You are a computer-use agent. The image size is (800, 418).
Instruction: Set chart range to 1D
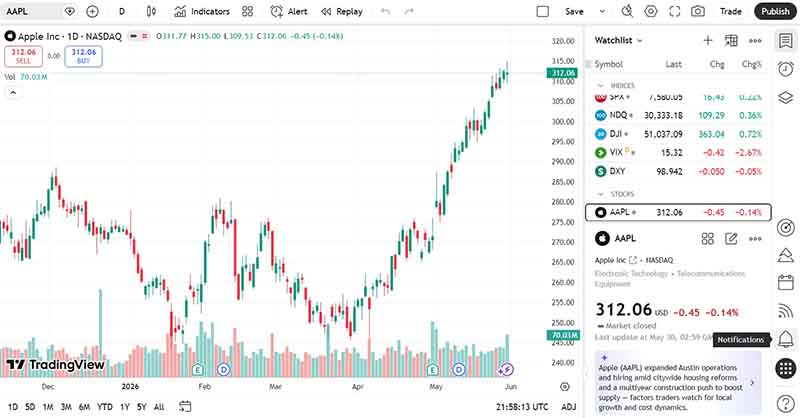pos(13,407)
